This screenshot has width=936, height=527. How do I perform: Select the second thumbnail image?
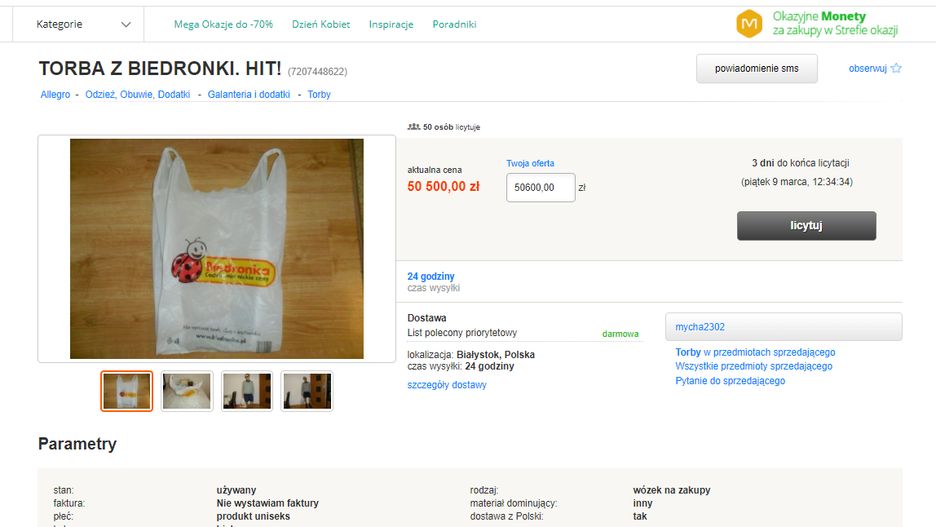tap(187, 391)
